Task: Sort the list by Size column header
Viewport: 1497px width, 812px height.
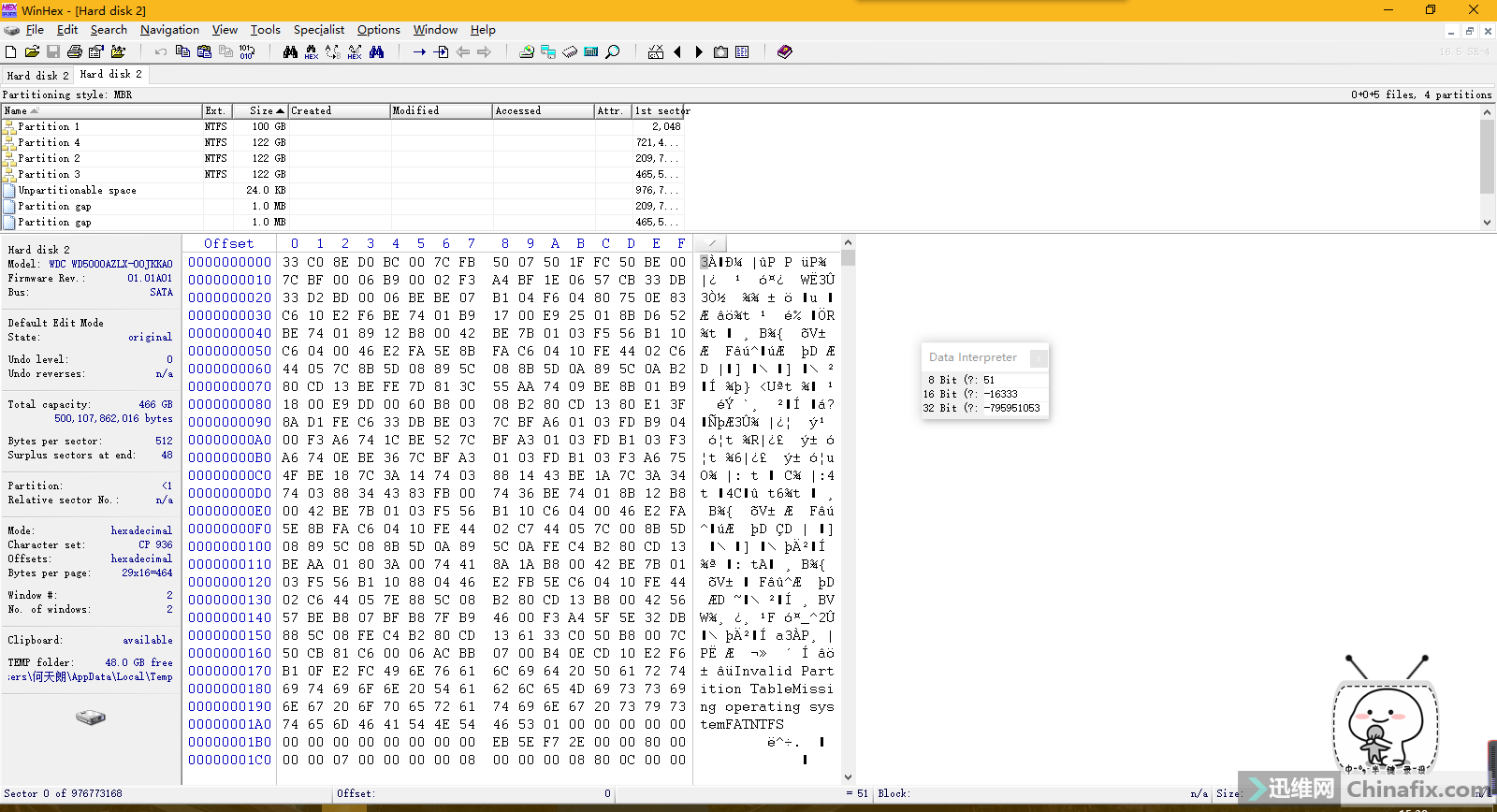Action: pyautogui.click(x=260, y=110)
